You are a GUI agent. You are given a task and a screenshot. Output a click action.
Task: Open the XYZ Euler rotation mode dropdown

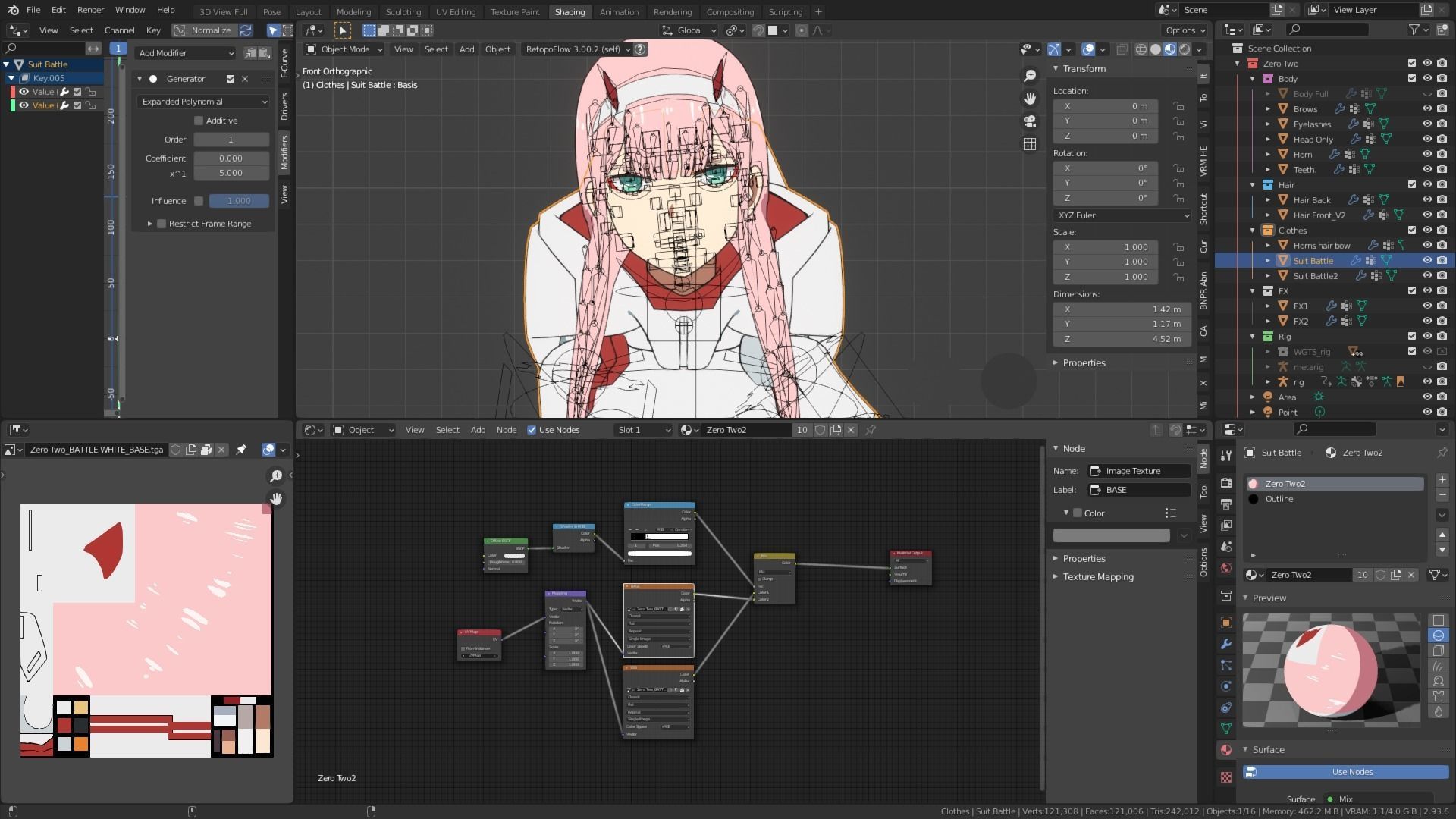pyautogui.click(x=1122, y=215)
